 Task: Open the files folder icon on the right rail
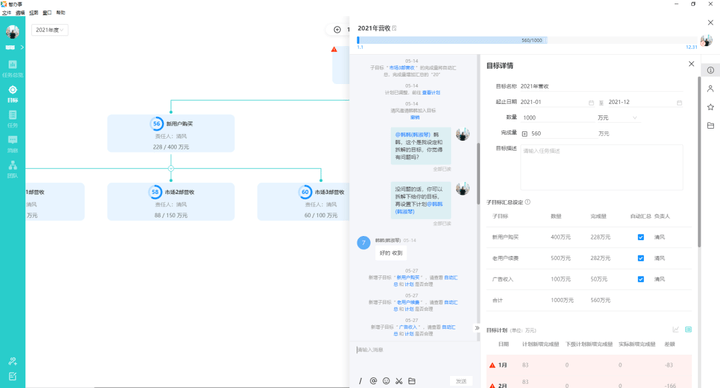(x=710, y=125)
